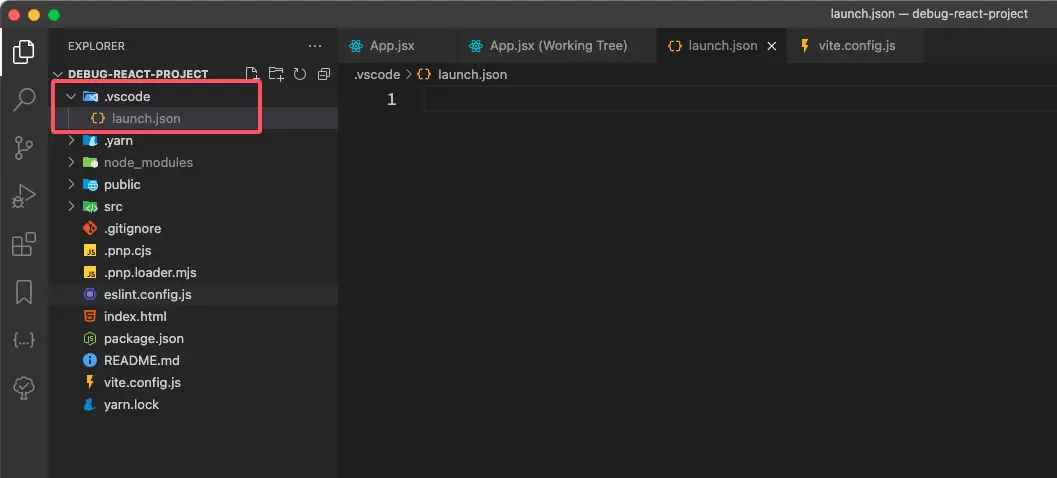Click the New File icon in Explorer
Image resolution: width=1057 pixels, height=478 pixels.
pyautogui.click(x=252, y=74)
